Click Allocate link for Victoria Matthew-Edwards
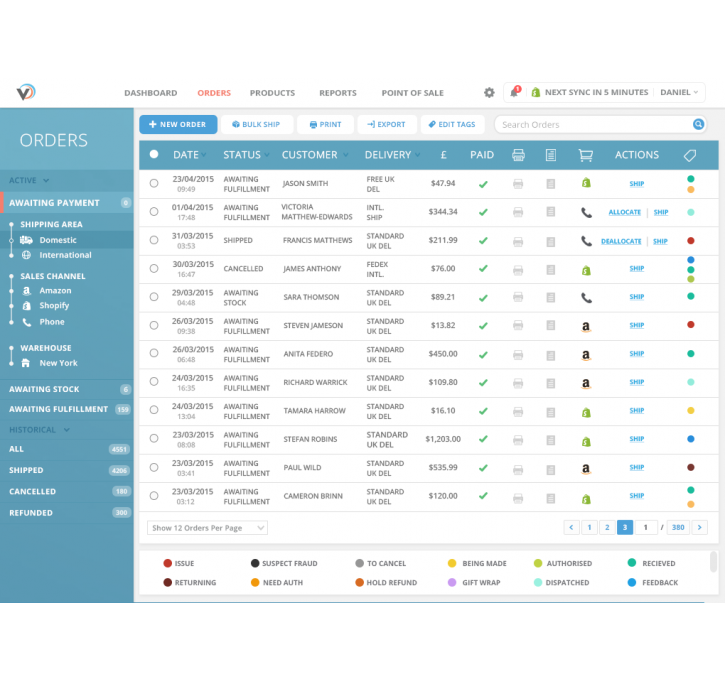 click(x=624, y=212)
